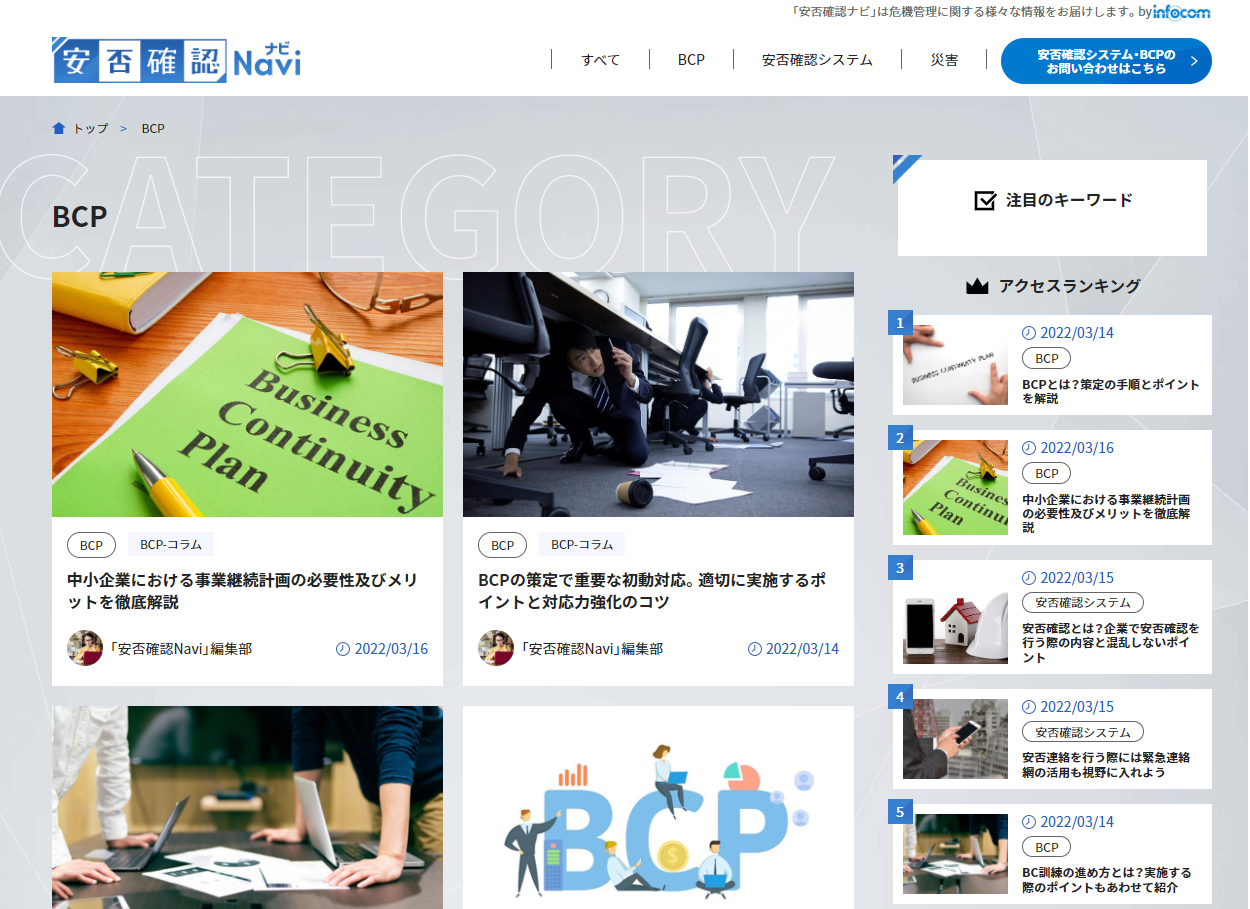This screenshot has height=909, width=1250.
Task: Open ranking link 安否連絡を行う際には緊急連絡網
Action: pos(1106,765)
